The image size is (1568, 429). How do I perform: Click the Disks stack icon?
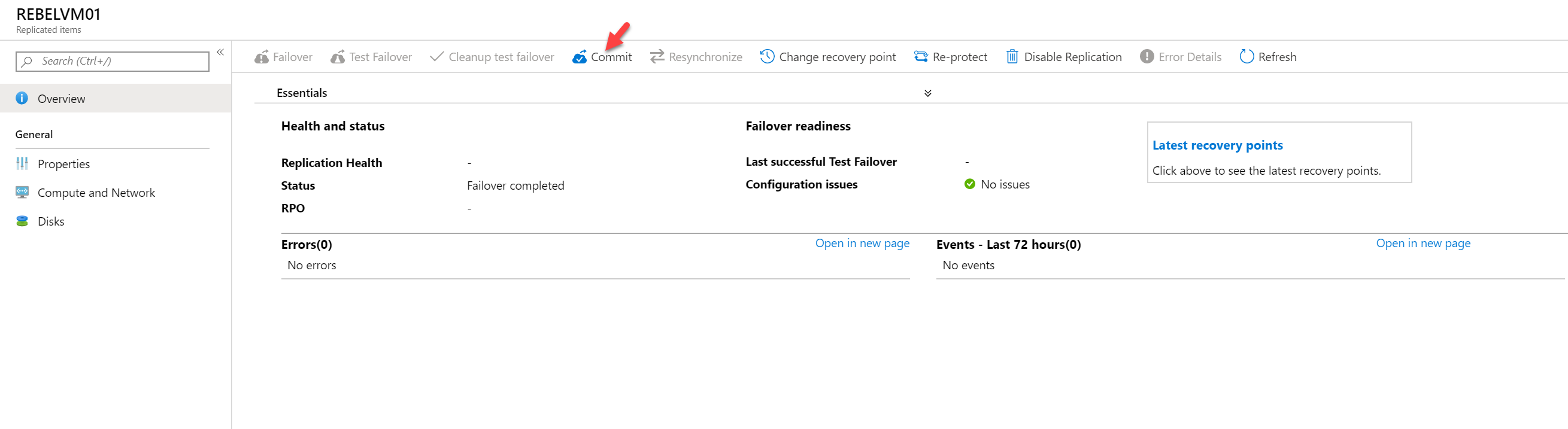coord(22,221)
